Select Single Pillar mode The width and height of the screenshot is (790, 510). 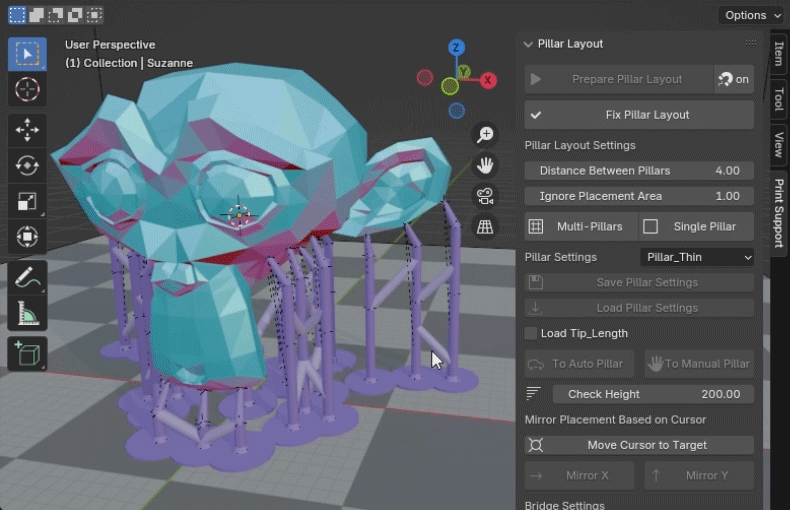point(696,227)
